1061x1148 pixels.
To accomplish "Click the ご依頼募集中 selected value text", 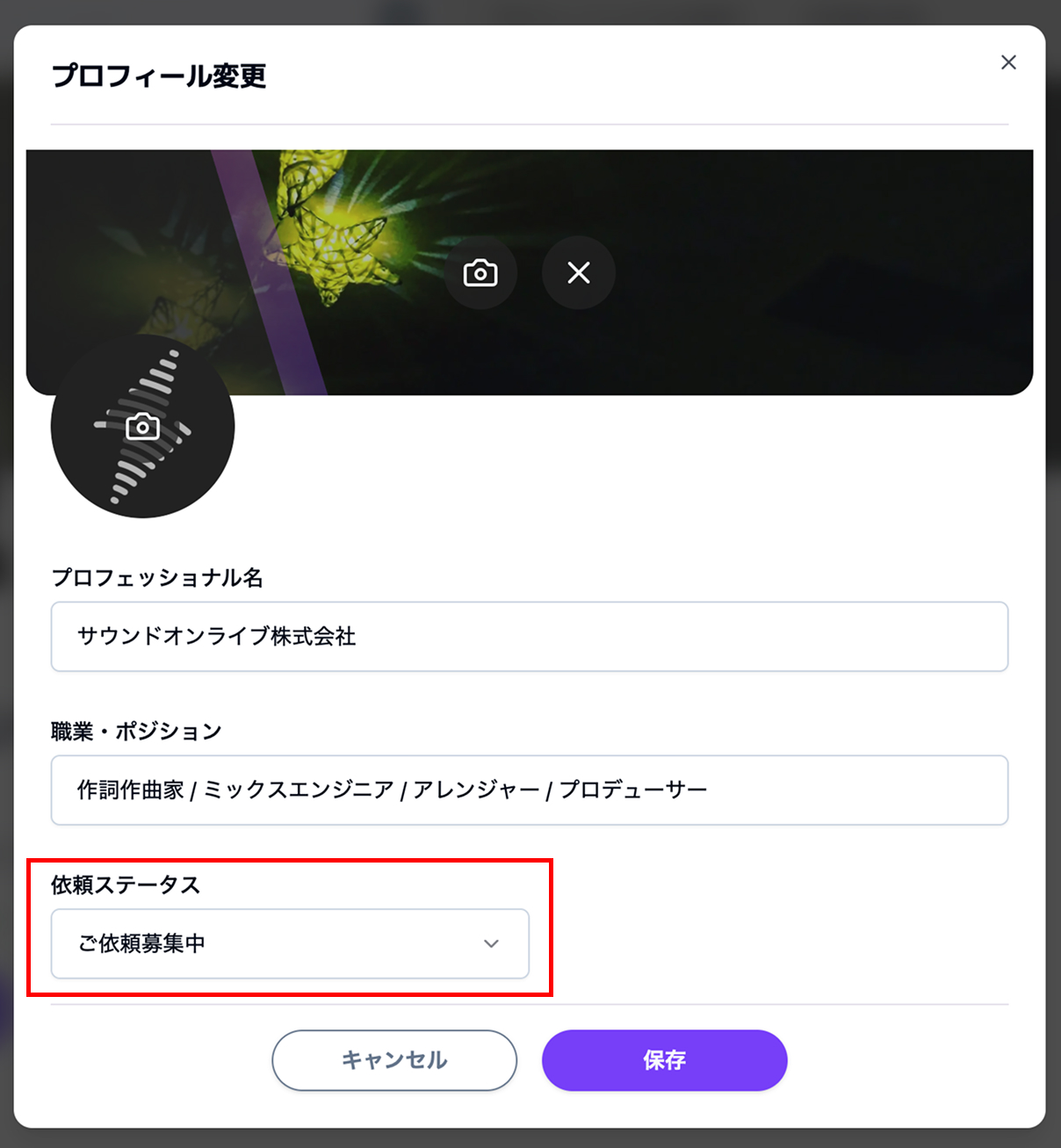I will tap(141, 943).
